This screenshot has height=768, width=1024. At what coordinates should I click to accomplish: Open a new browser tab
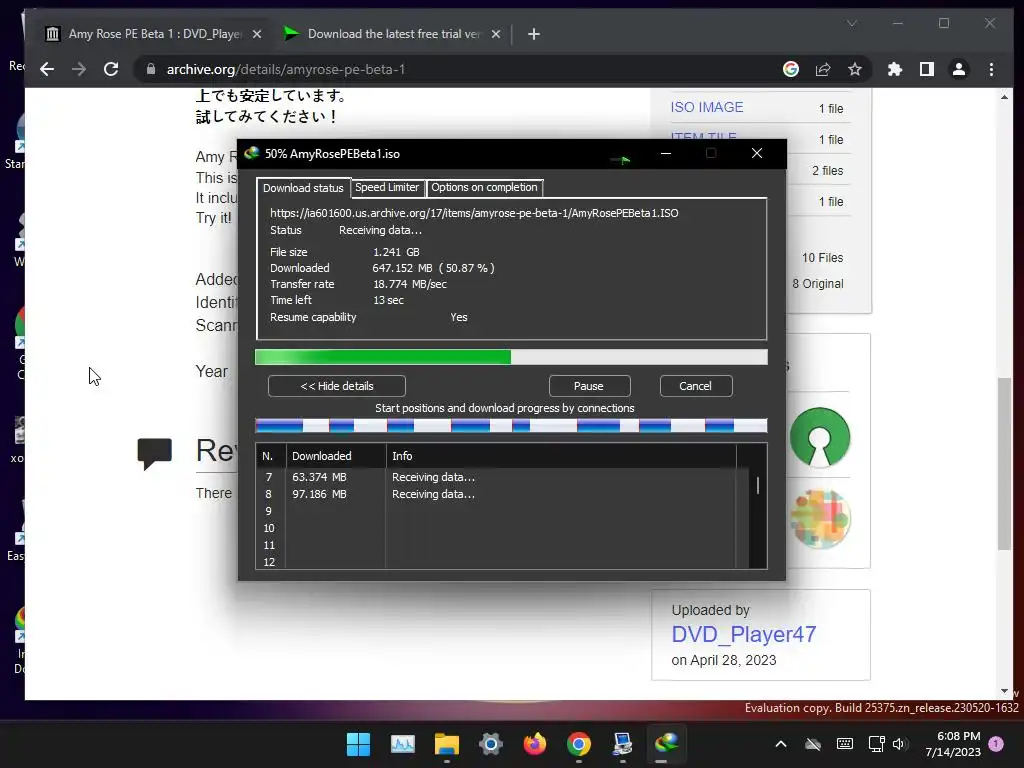coord(534,34)
